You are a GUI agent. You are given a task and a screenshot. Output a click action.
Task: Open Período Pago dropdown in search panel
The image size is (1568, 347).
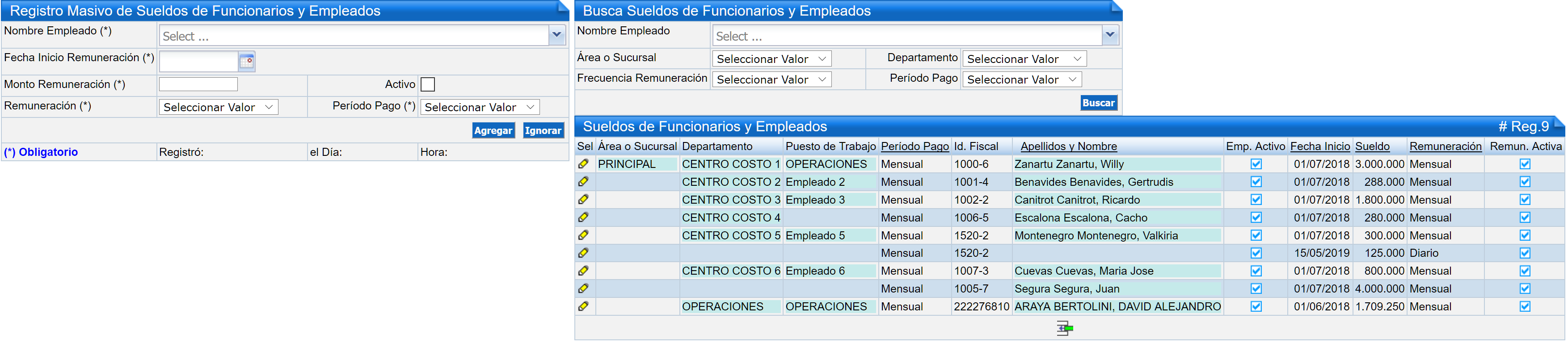tap(1021, 79)
